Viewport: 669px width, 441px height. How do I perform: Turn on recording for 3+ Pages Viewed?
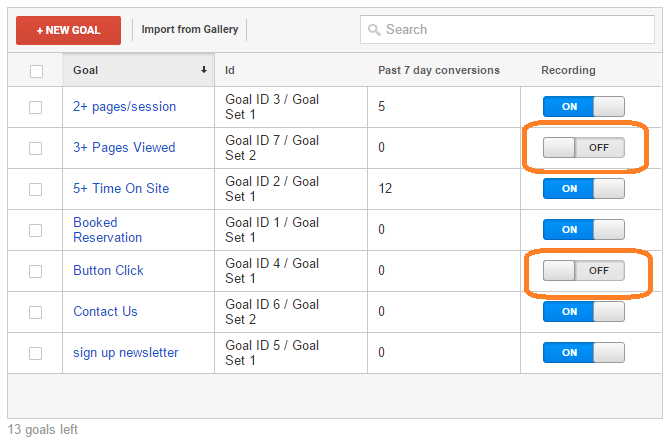click(584, 148)
